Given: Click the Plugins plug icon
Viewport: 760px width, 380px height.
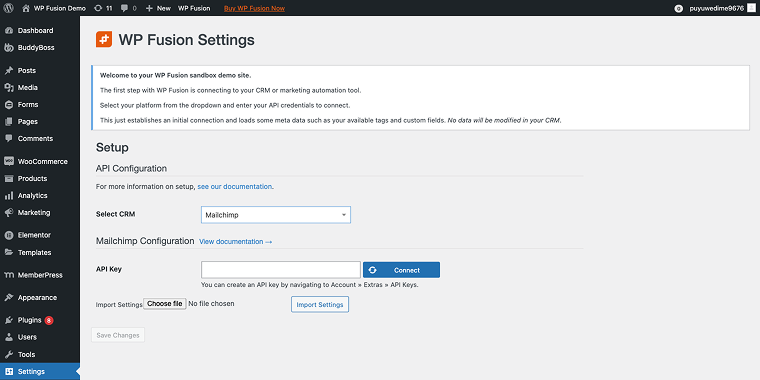Looking at the screenshot, I should pyautogui.click(x=9, y=320).
